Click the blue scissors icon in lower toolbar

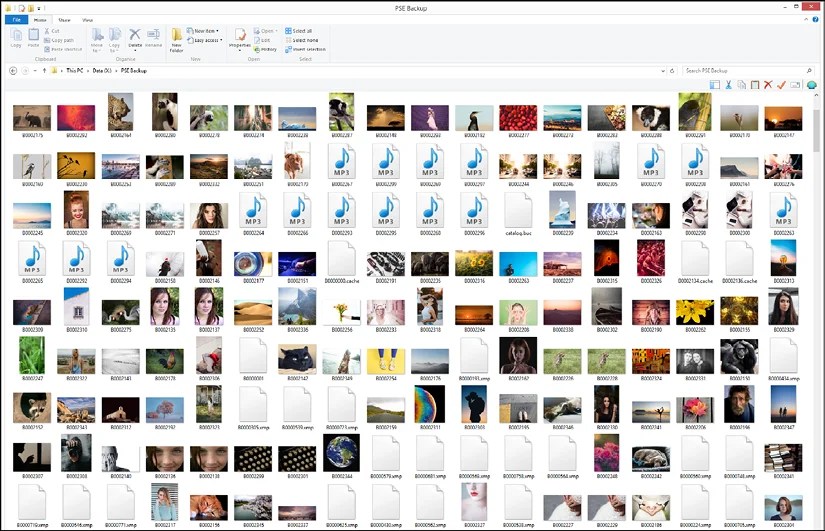click(x=728, y=85)
